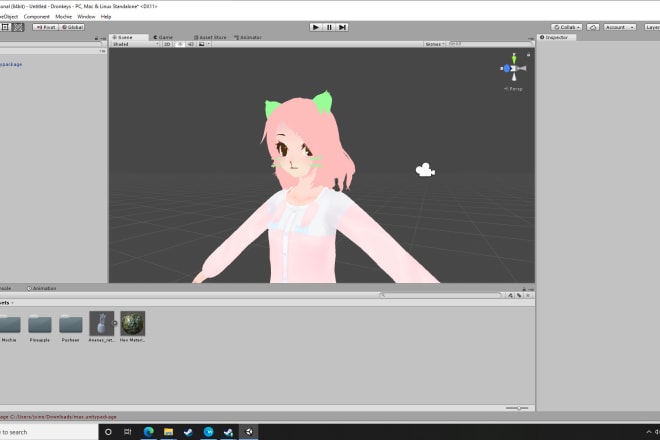Open the Component menu

coord(37,17)
